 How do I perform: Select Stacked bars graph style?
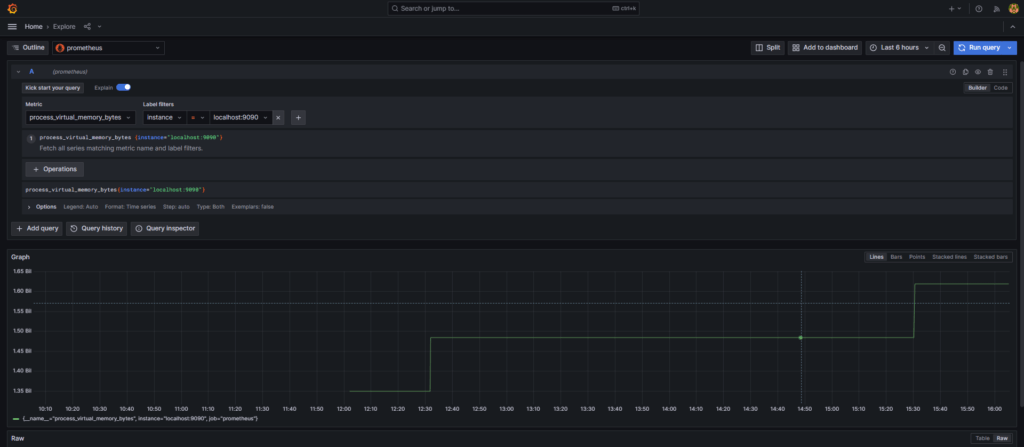[991, 257]
